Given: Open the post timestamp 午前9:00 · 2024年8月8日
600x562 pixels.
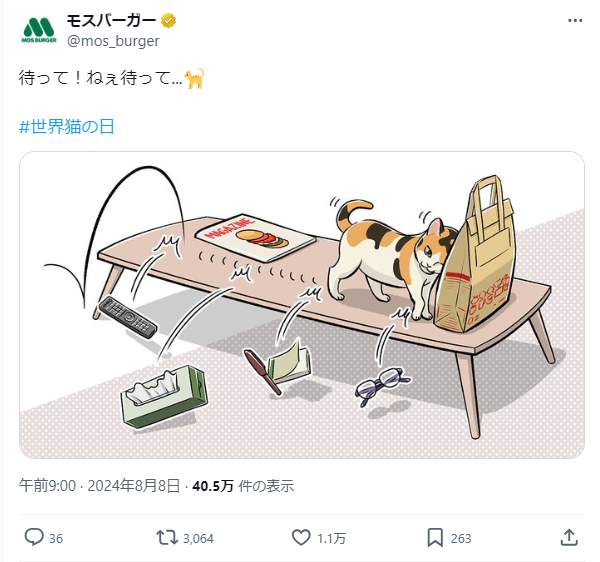Looking at the screenshot, I should tap(99, 486).
